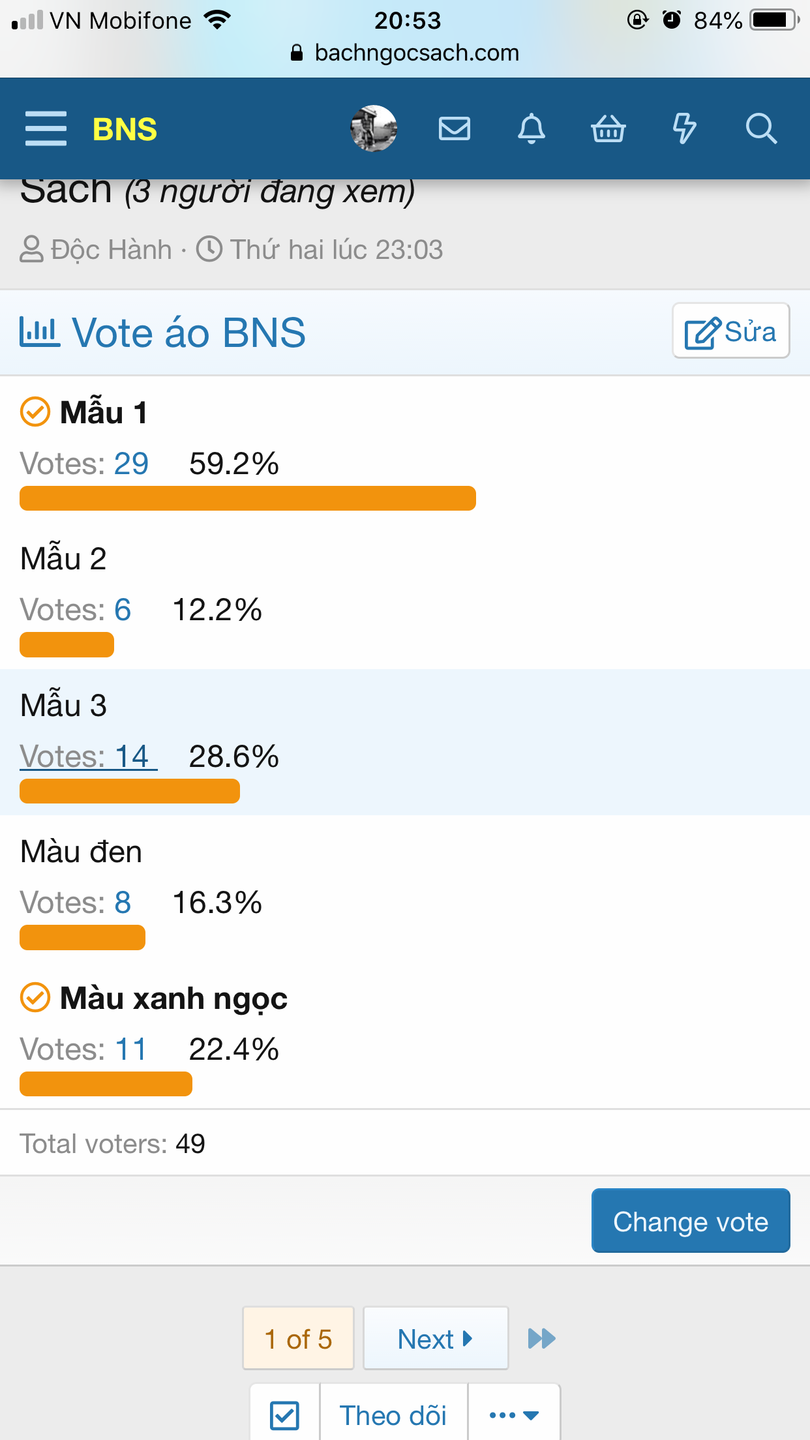
Task: Open the user avatar profile menu
Action: pos(374,129)
